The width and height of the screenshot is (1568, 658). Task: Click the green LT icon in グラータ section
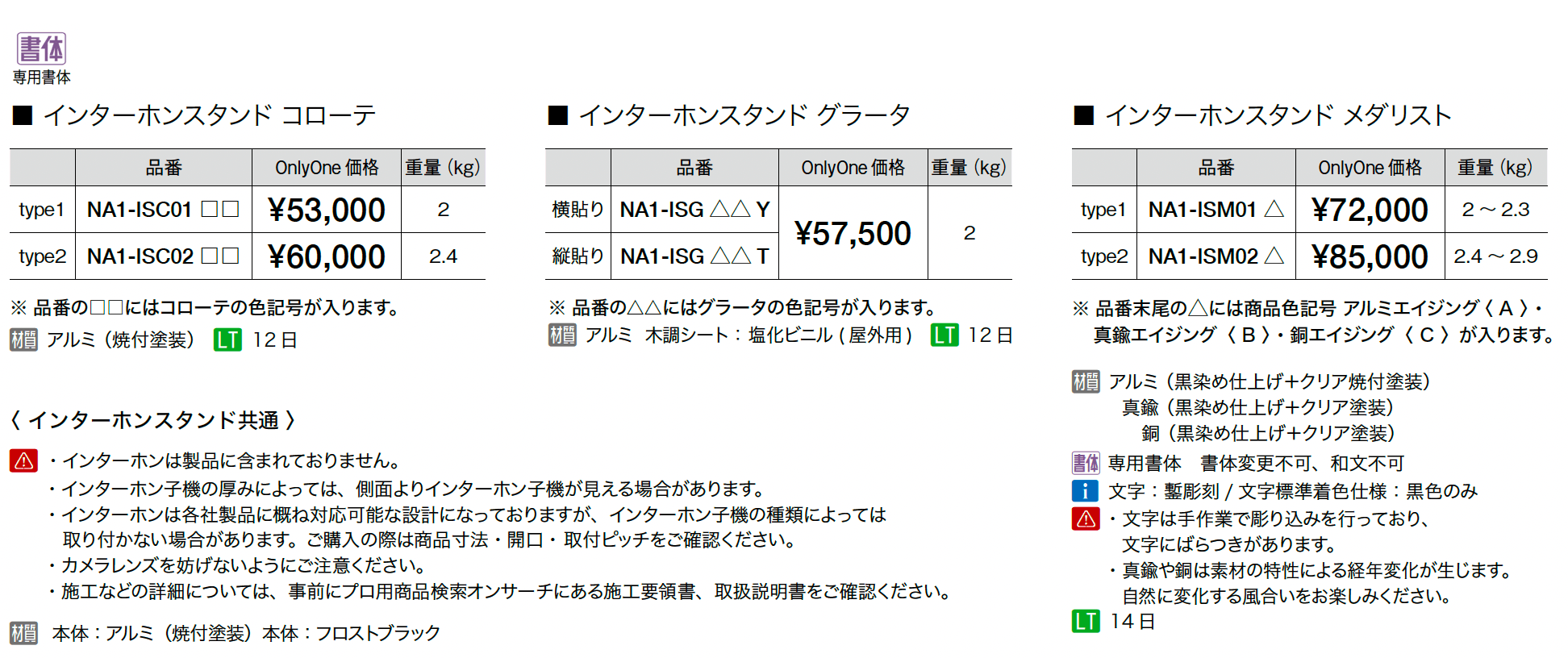click(945, 335)
